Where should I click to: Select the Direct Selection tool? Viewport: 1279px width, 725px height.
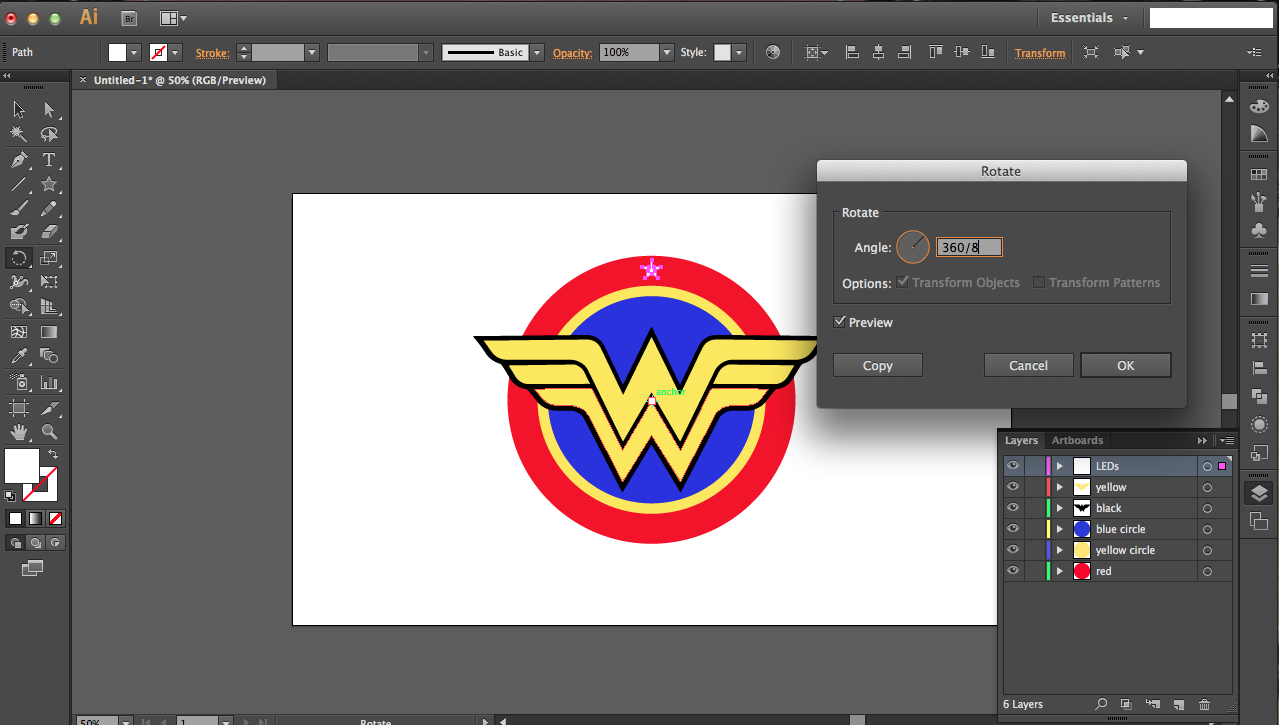point(49,110)
